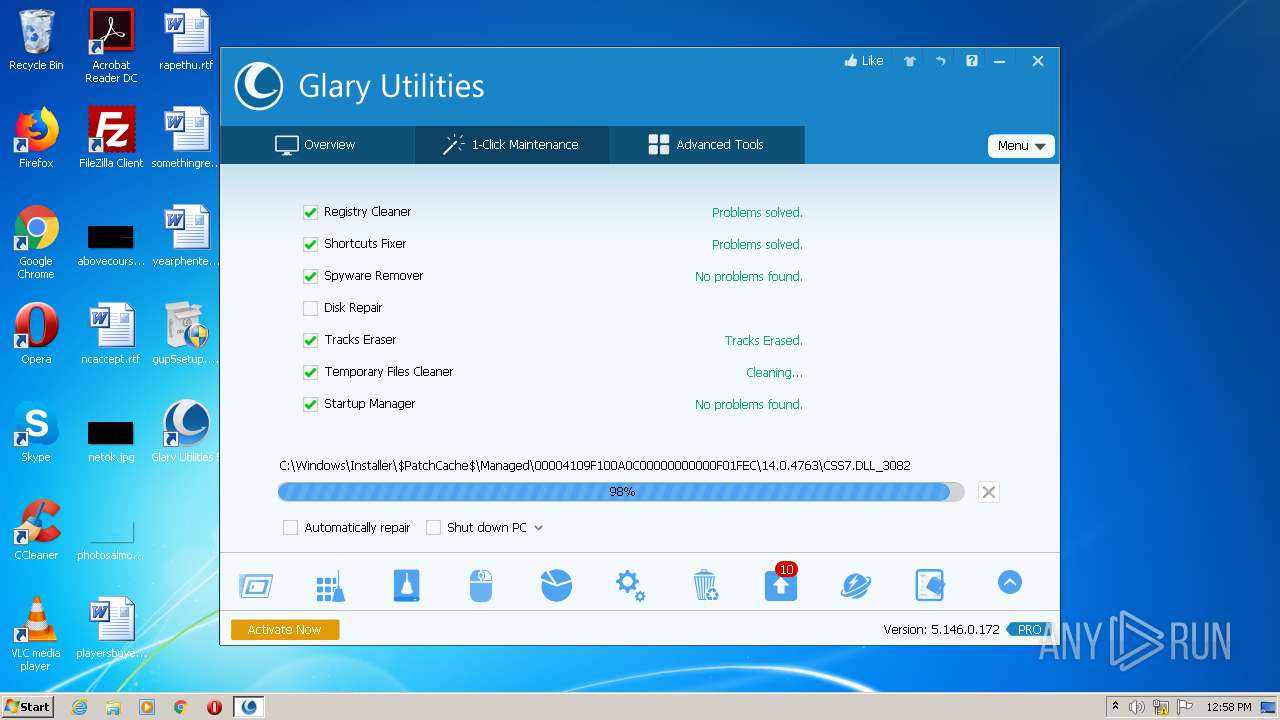The height and width of the screenshot is (720, 1280).
Task: Click the Activate Now button
Action: tap(285, 629)
